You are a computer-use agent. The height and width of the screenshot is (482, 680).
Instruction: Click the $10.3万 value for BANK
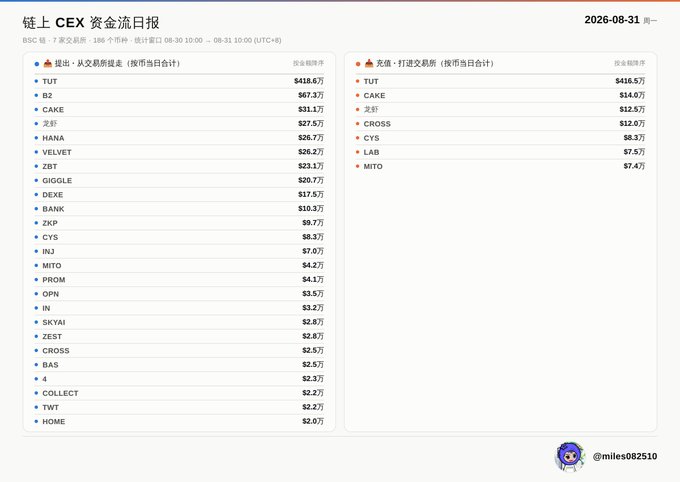[x=311, y=209]
